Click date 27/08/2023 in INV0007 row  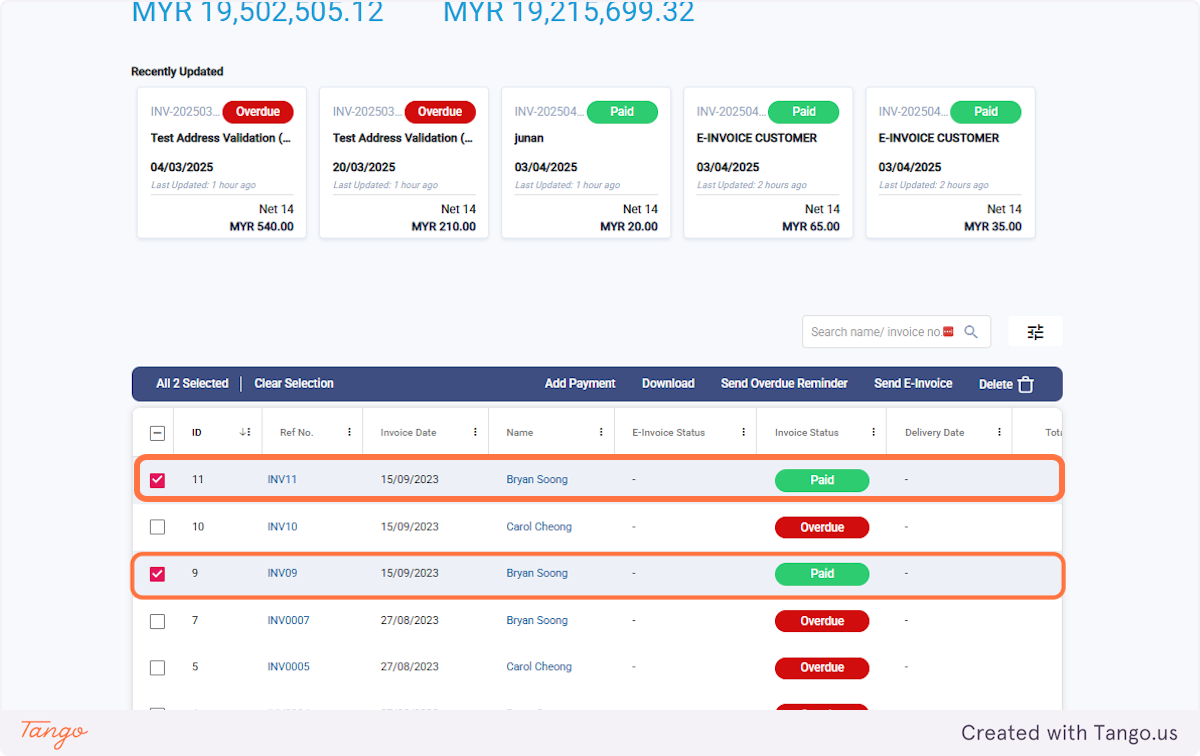(x=409, y=620)
